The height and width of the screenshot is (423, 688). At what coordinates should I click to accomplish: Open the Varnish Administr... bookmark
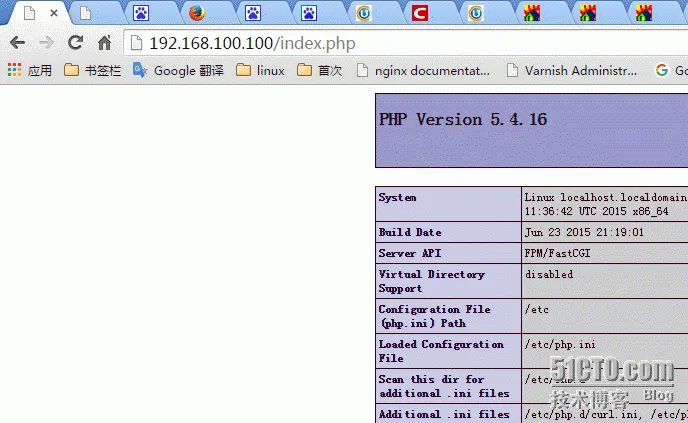tap(572, 70)
